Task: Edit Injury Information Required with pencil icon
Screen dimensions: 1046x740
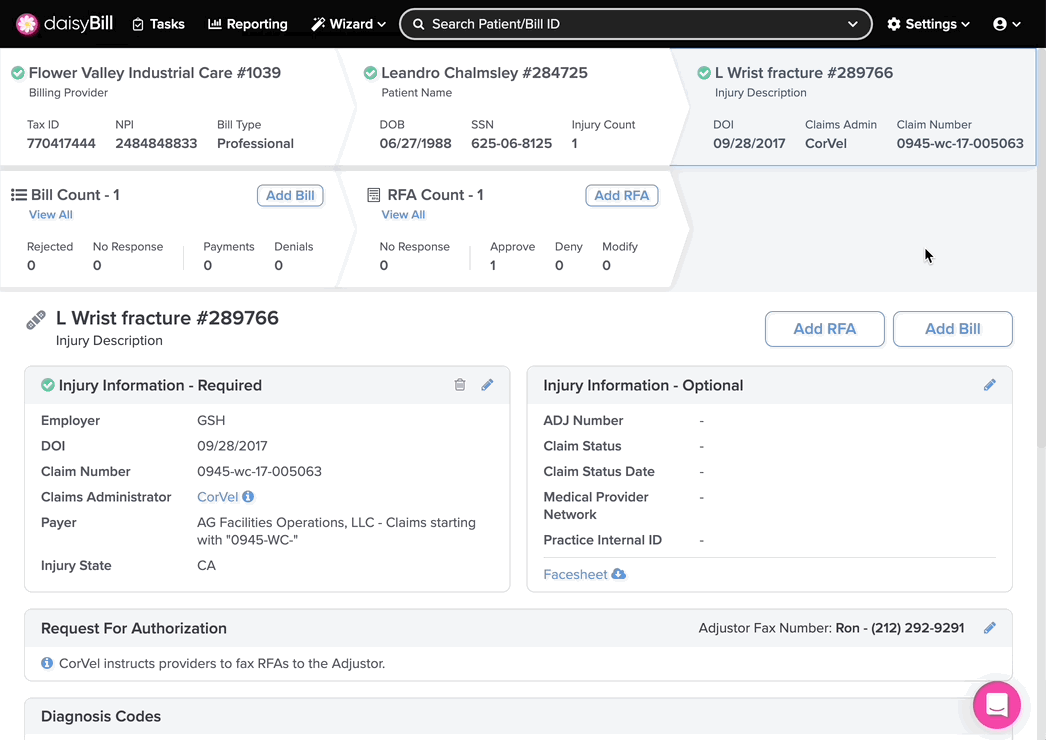Action: pyautogui.click(x=487, y=385)
